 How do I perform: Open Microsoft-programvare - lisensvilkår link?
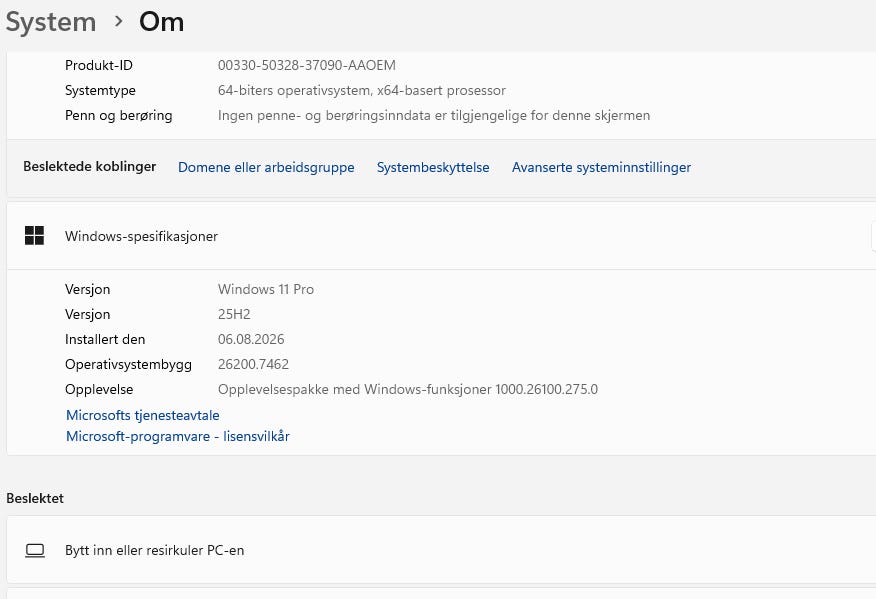tap(178, 436)
